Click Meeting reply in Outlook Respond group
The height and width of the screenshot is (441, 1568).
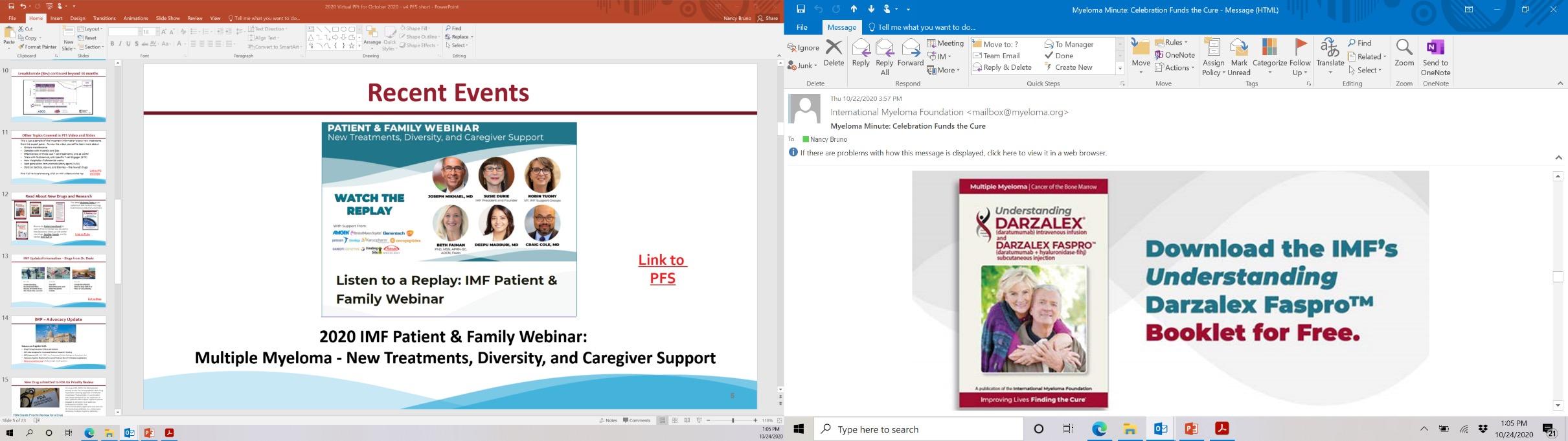coord(946,43)
